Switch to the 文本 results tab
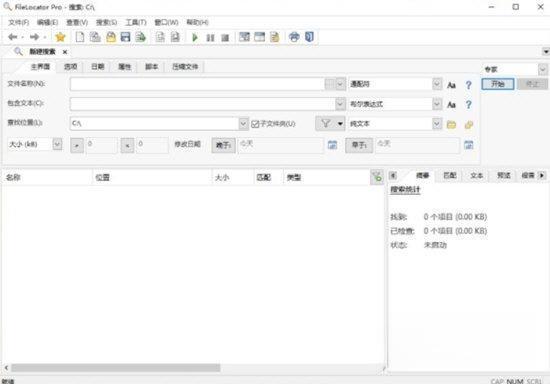 (476, 176)
